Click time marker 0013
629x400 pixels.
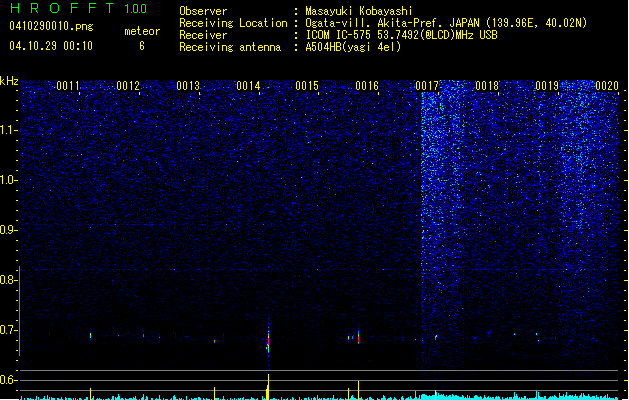point(188,86)
